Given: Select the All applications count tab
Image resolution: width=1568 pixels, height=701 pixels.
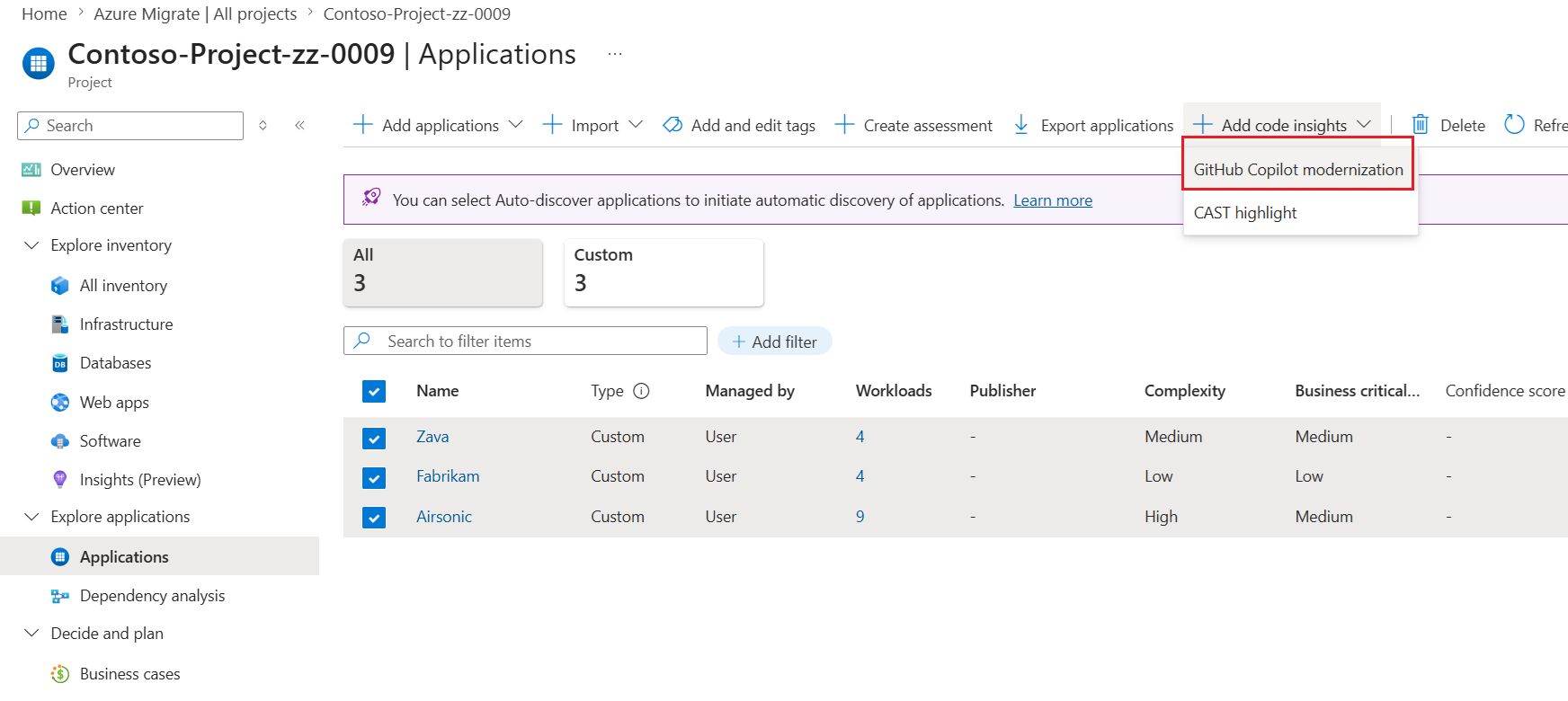Looking at the screenshot, I should (443, 272).
